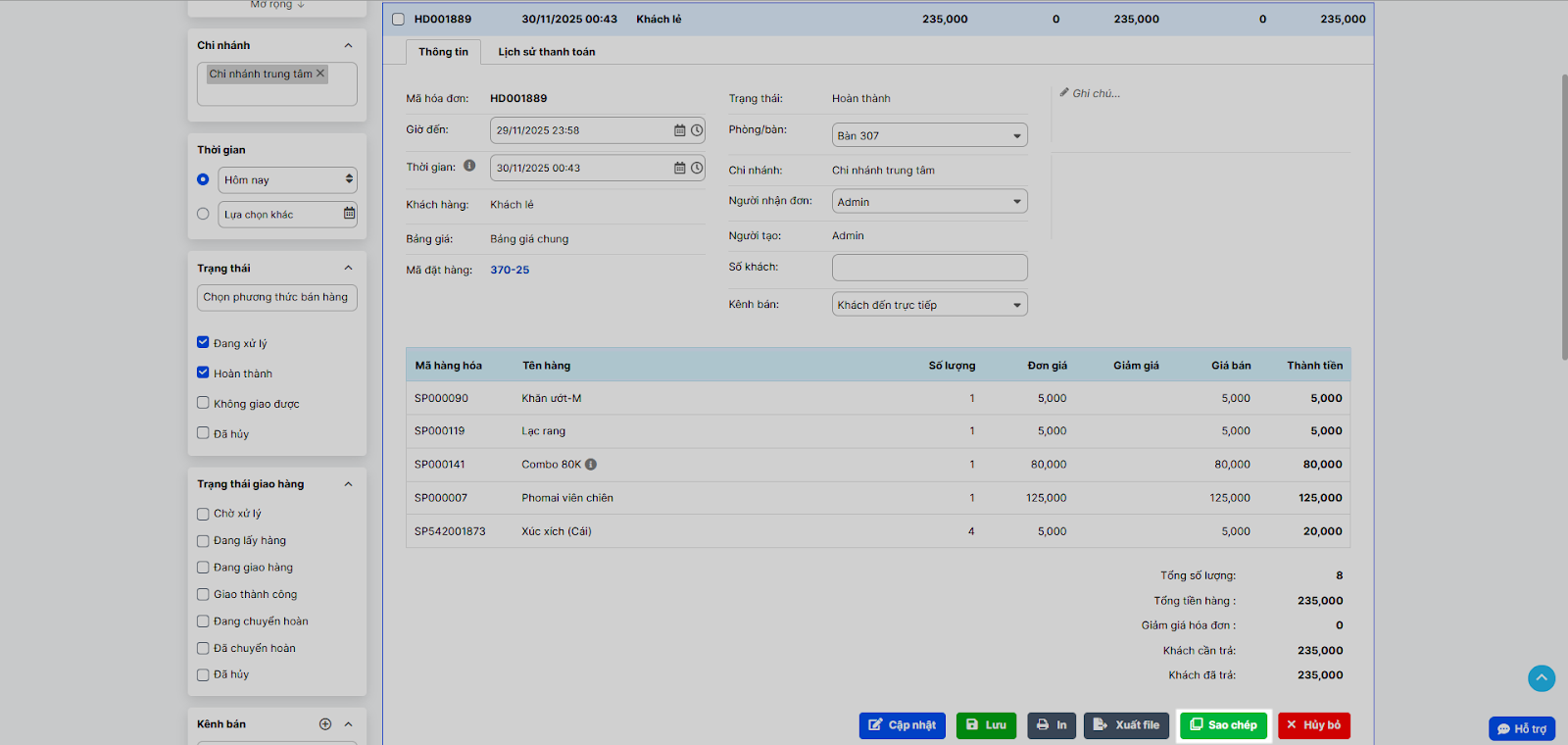Image resolution: width=1568 pixels, height=745 pixels.
Task: Open clock icon in Giờ đến field
Action: (697, 130)
